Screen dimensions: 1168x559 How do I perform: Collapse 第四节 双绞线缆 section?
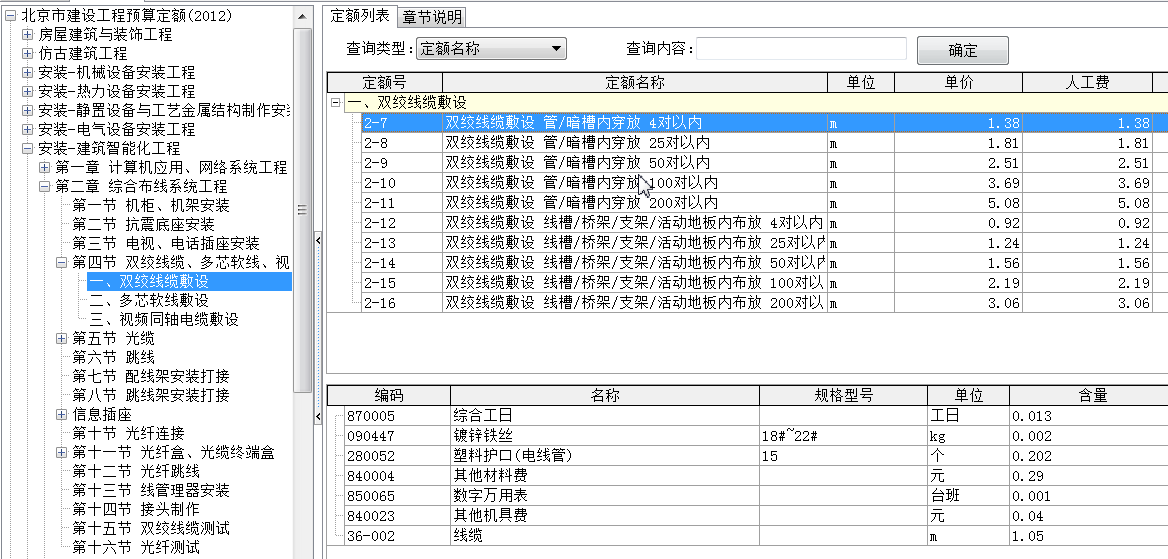click(61, 262)
